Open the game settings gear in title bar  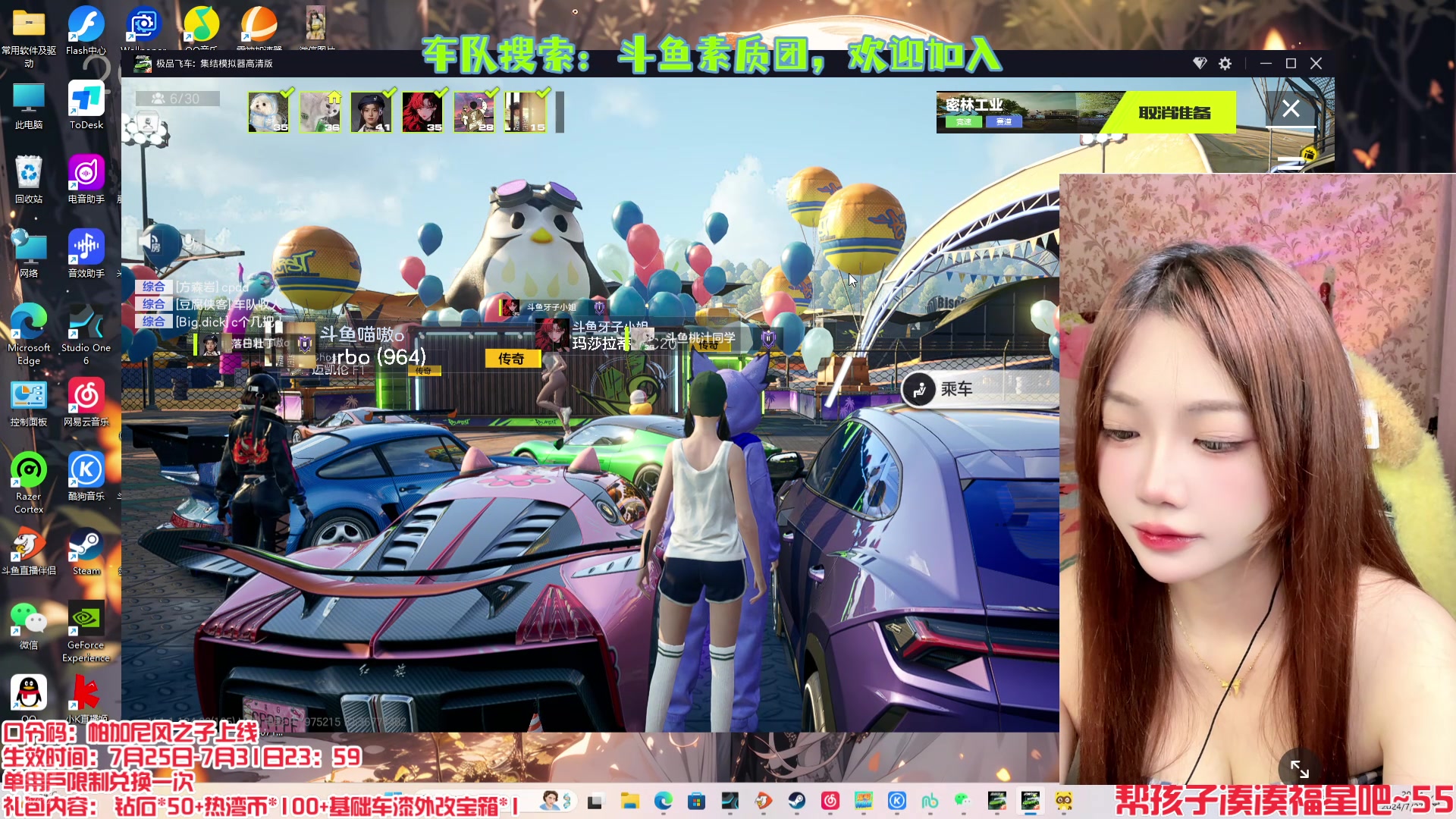[x=1225, y=64]
